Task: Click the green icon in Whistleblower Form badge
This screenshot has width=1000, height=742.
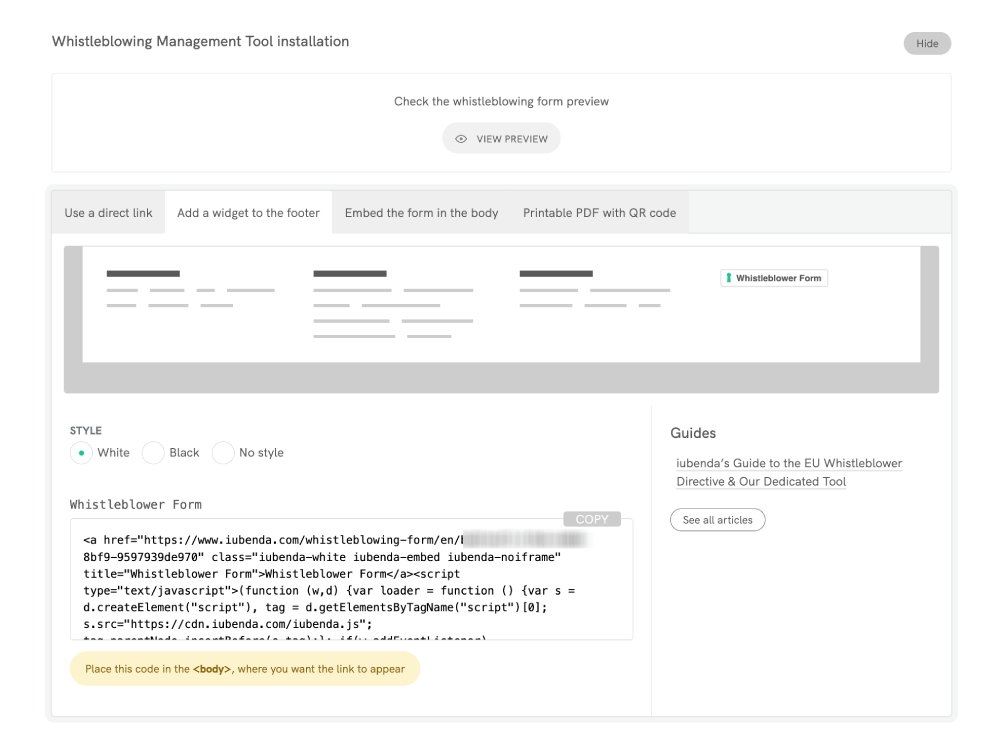Action: (x=729, y=278)
